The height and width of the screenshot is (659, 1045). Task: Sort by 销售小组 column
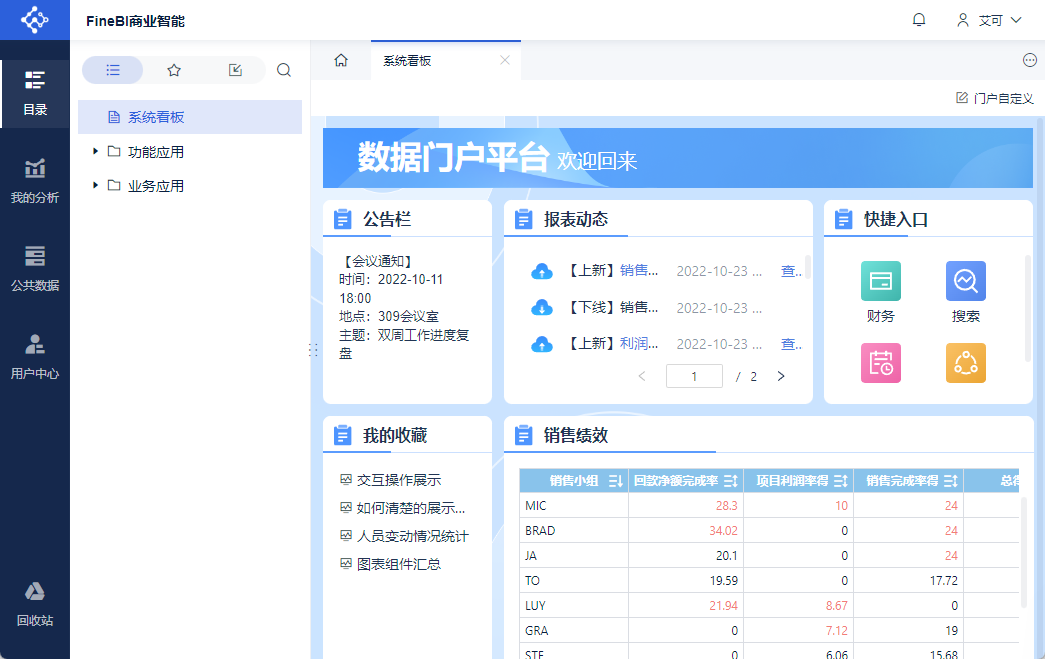(x=615, y=481)
